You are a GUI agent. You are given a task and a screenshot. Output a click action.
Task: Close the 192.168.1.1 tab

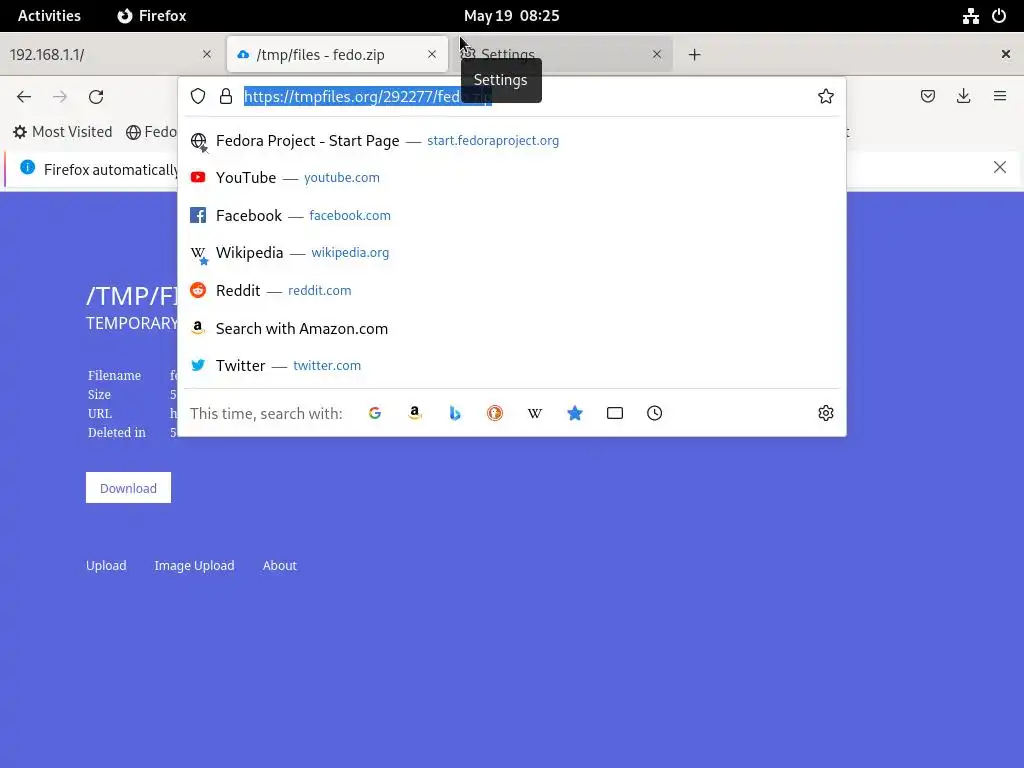coord(207,54)
